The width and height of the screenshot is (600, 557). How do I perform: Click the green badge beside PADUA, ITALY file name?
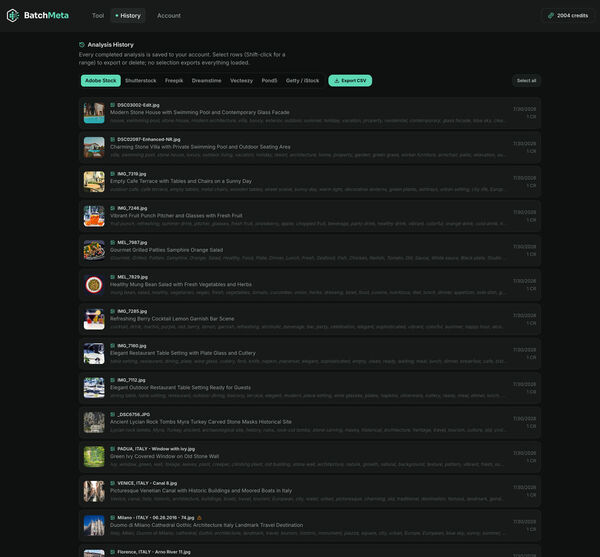(x=112, y=449)
